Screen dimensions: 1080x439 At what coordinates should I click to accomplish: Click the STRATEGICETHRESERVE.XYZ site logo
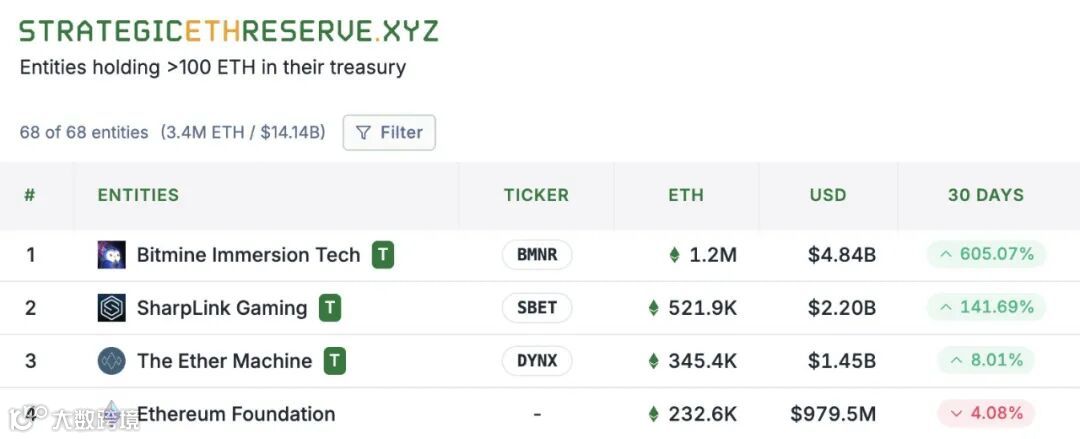coord(229,30)
